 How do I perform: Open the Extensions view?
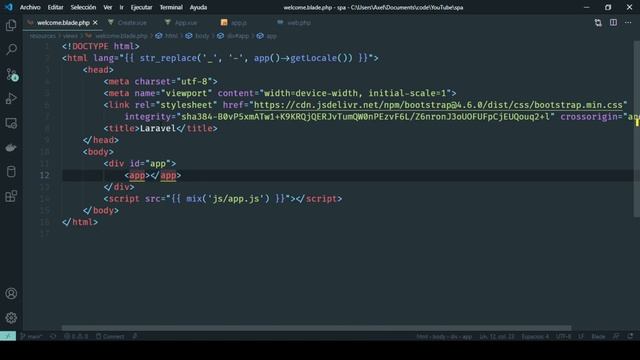click(11, 196)
